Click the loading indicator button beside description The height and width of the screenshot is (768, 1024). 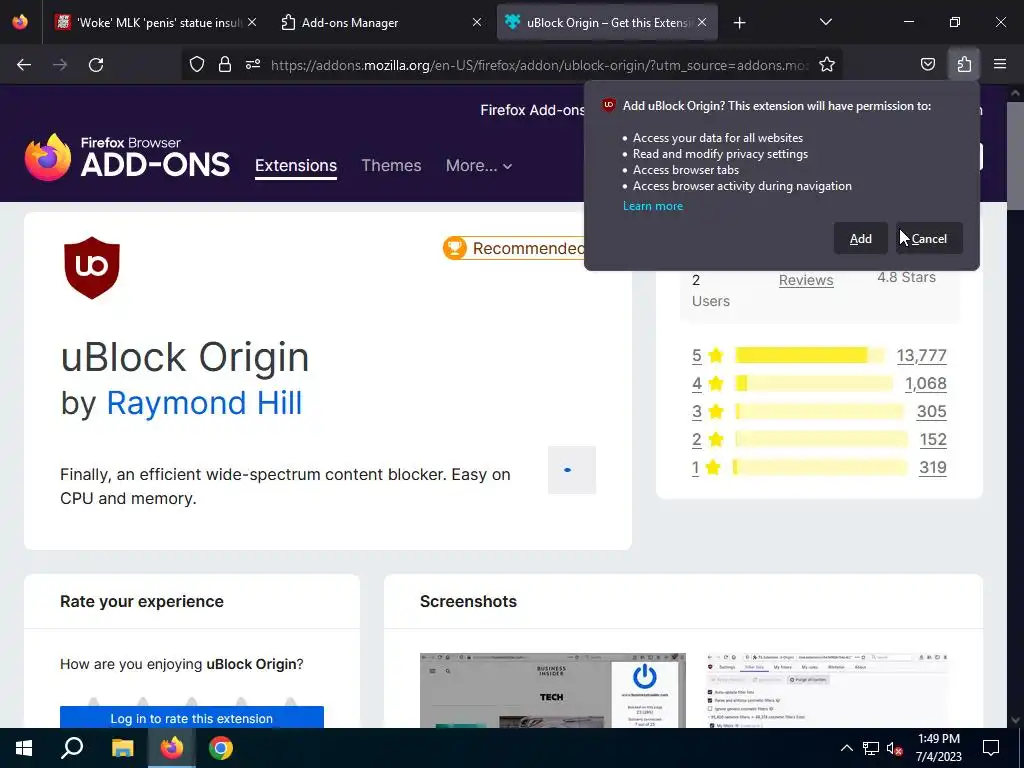coord(571,470)
